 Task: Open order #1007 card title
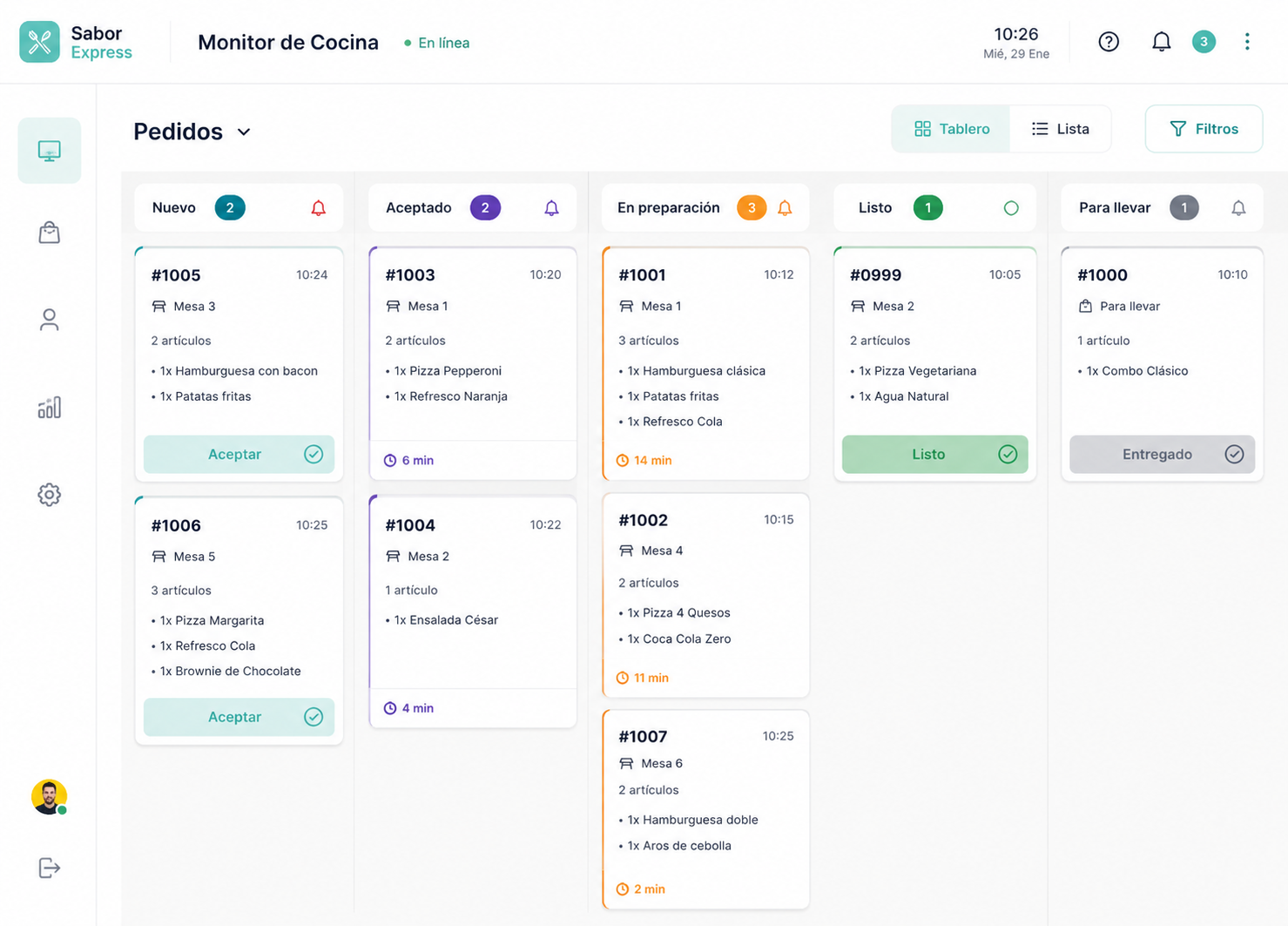643,737
